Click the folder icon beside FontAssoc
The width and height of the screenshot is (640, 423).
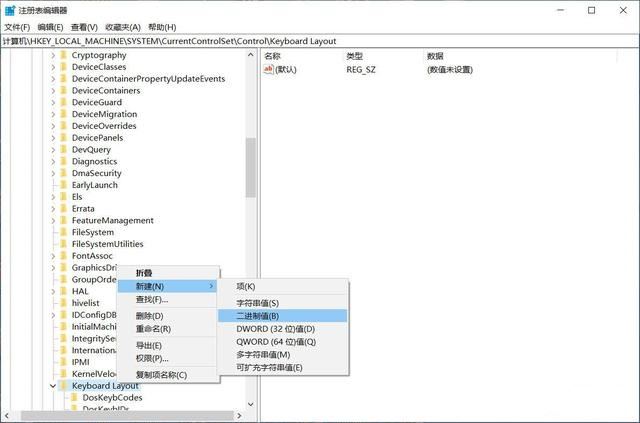63,255
